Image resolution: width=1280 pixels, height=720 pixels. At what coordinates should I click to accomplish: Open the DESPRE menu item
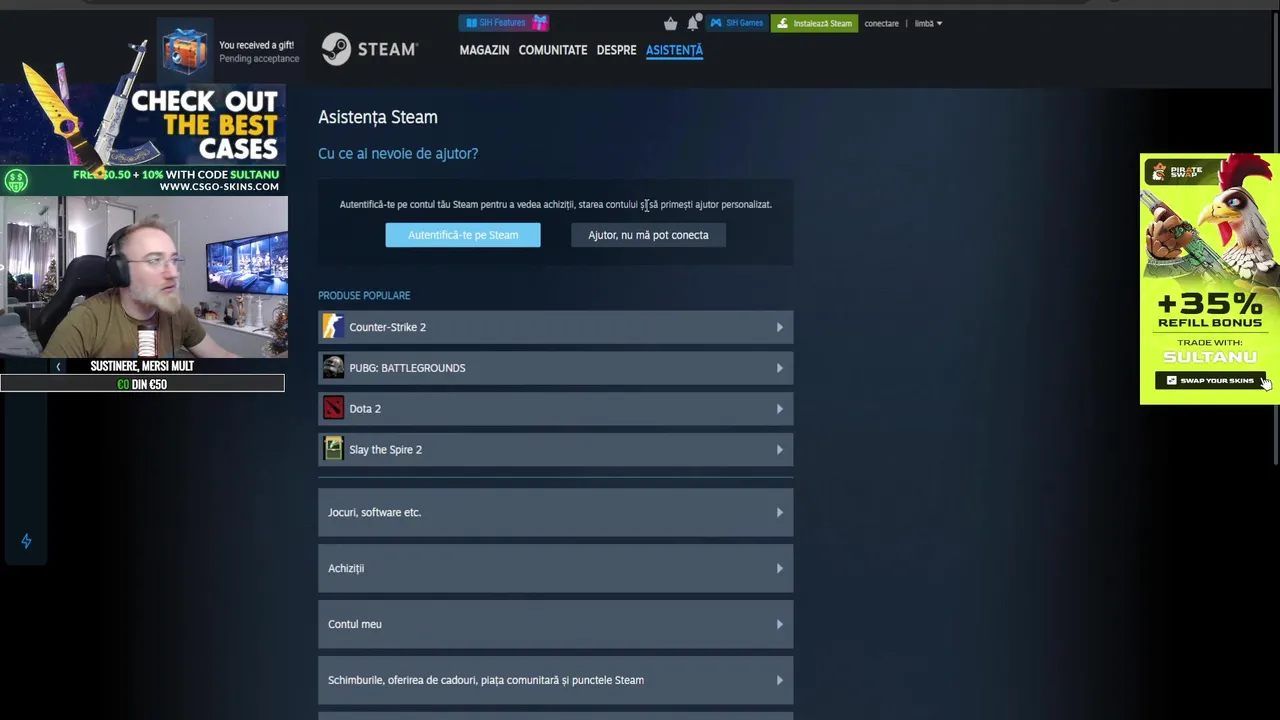coord(616,50)
